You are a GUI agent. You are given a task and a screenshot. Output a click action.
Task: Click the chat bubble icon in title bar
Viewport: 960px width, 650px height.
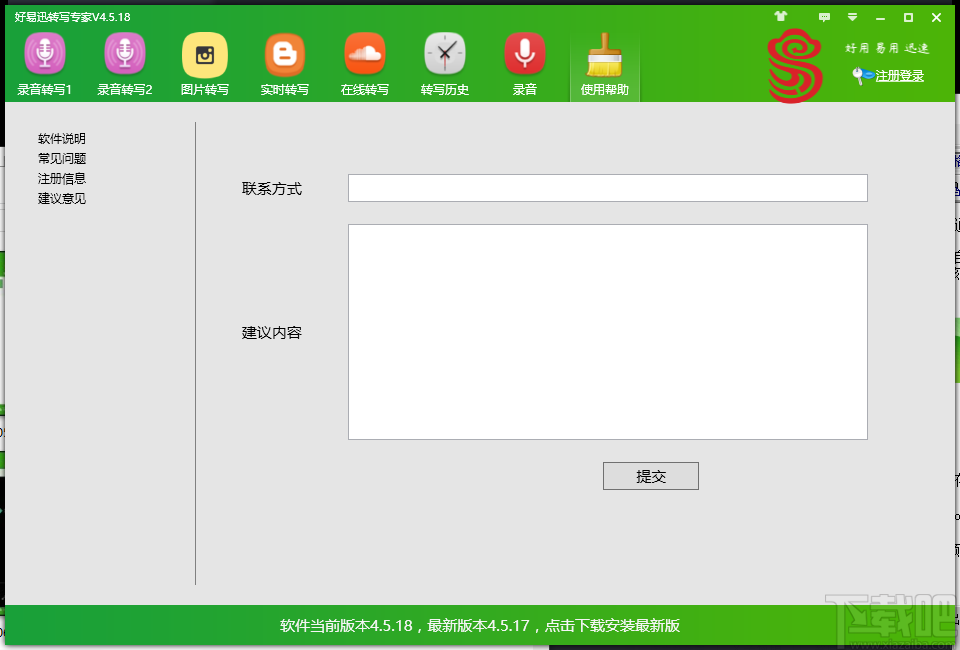tap(826, 17)
